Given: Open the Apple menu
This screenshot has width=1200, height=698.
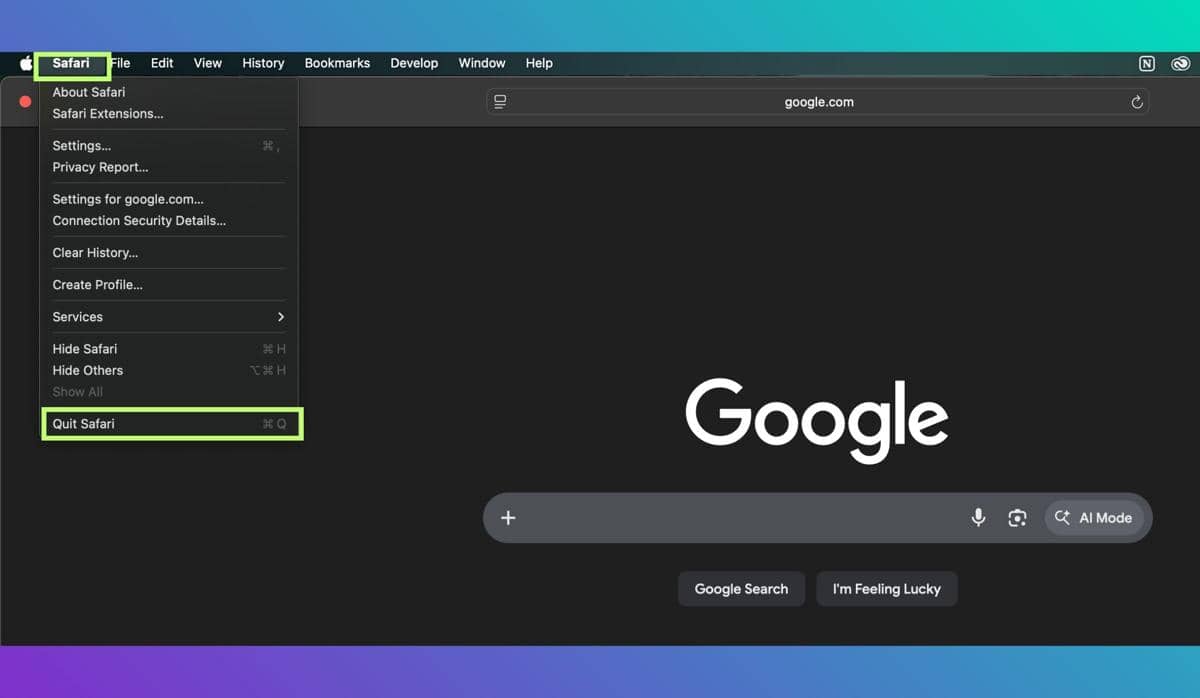Looking at the screenshot, I should (24, 63).
